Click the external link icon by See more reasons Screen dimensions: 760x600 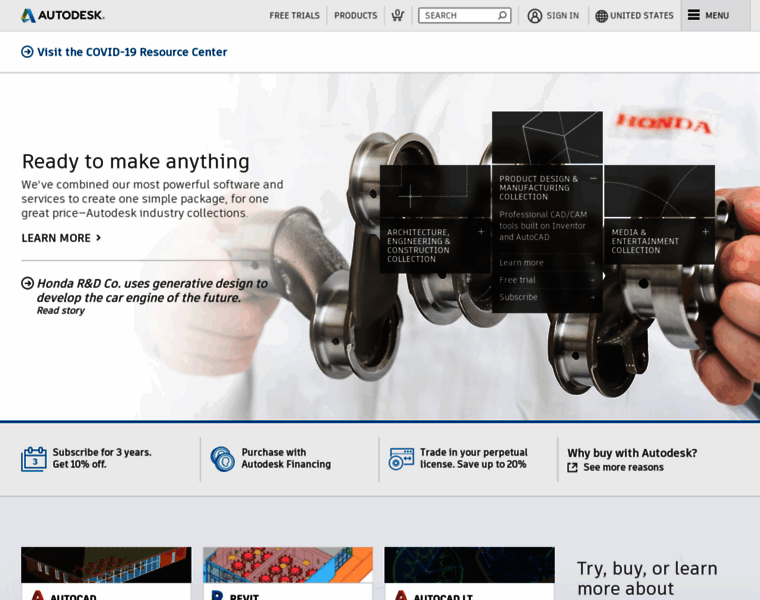(x=572, y=467)
